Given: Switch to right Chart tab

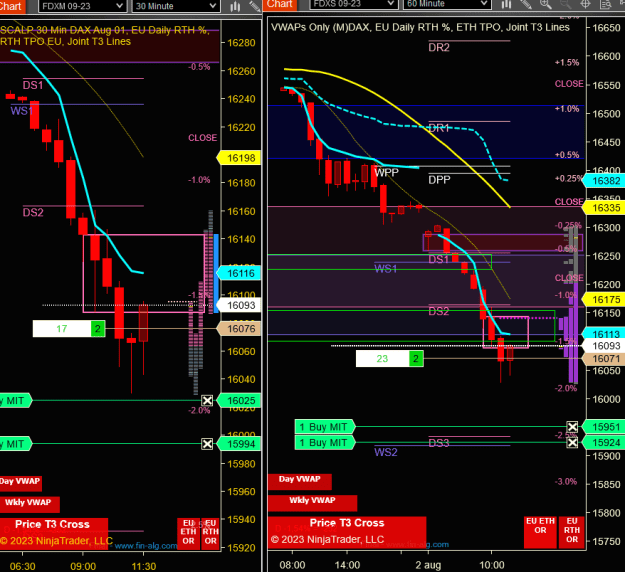Looking at the screenshot, I should 279,4.
